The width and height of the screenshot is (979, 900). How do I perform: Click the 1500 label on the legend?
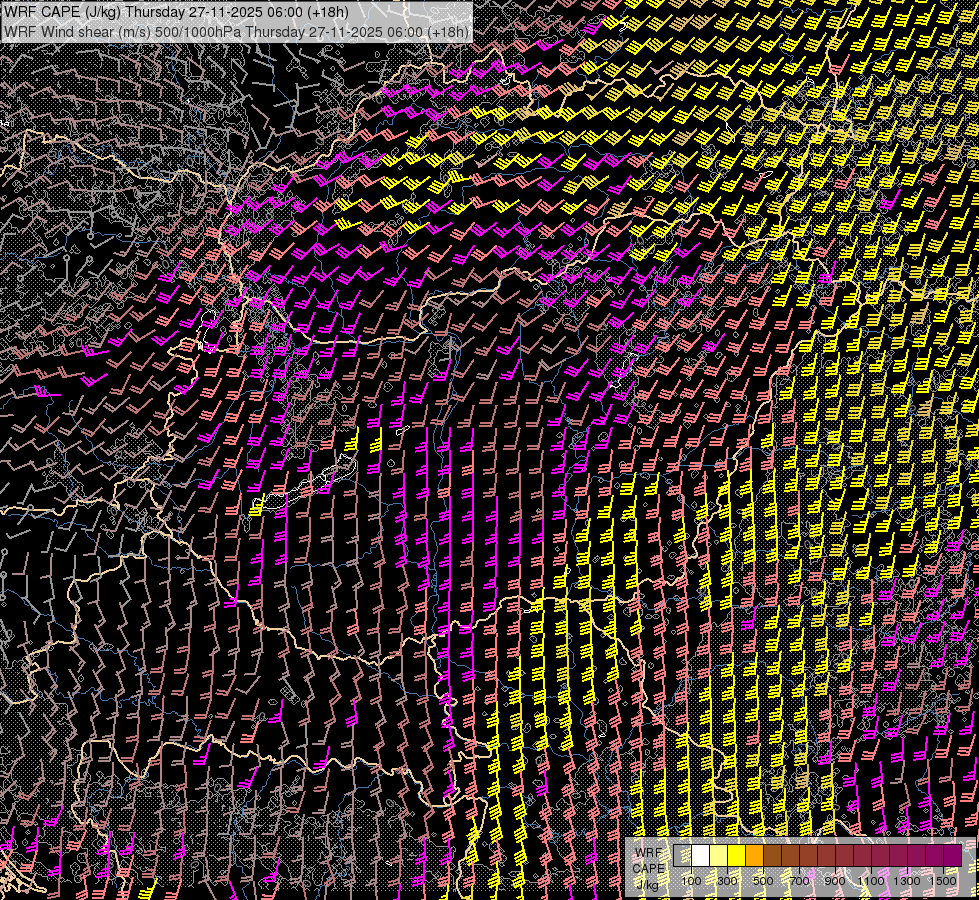[944, 880]
